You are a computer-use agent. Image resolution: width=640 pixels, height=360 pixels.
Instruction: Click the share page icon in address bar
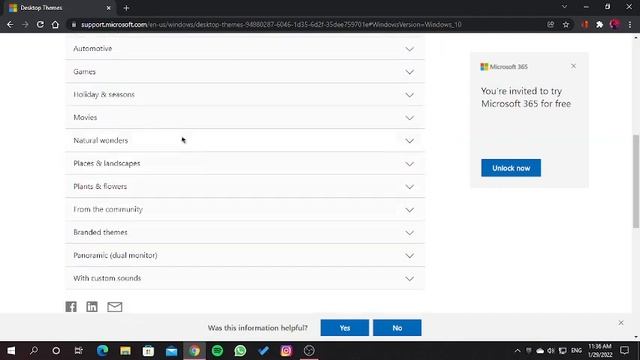551,24
